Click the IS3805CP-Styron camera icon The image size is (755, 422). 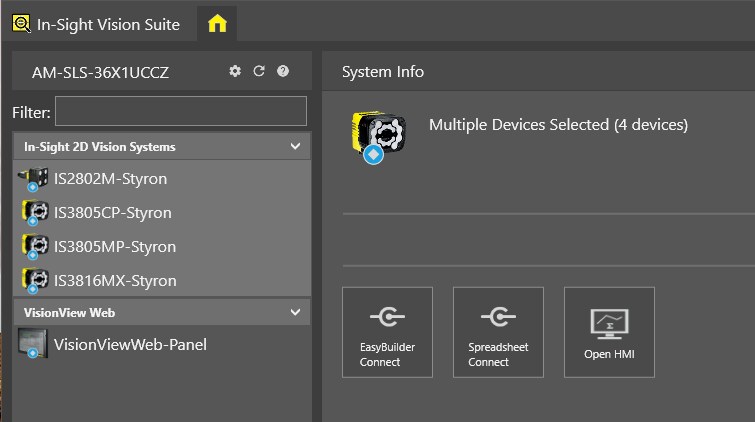(x=35, y=213)
